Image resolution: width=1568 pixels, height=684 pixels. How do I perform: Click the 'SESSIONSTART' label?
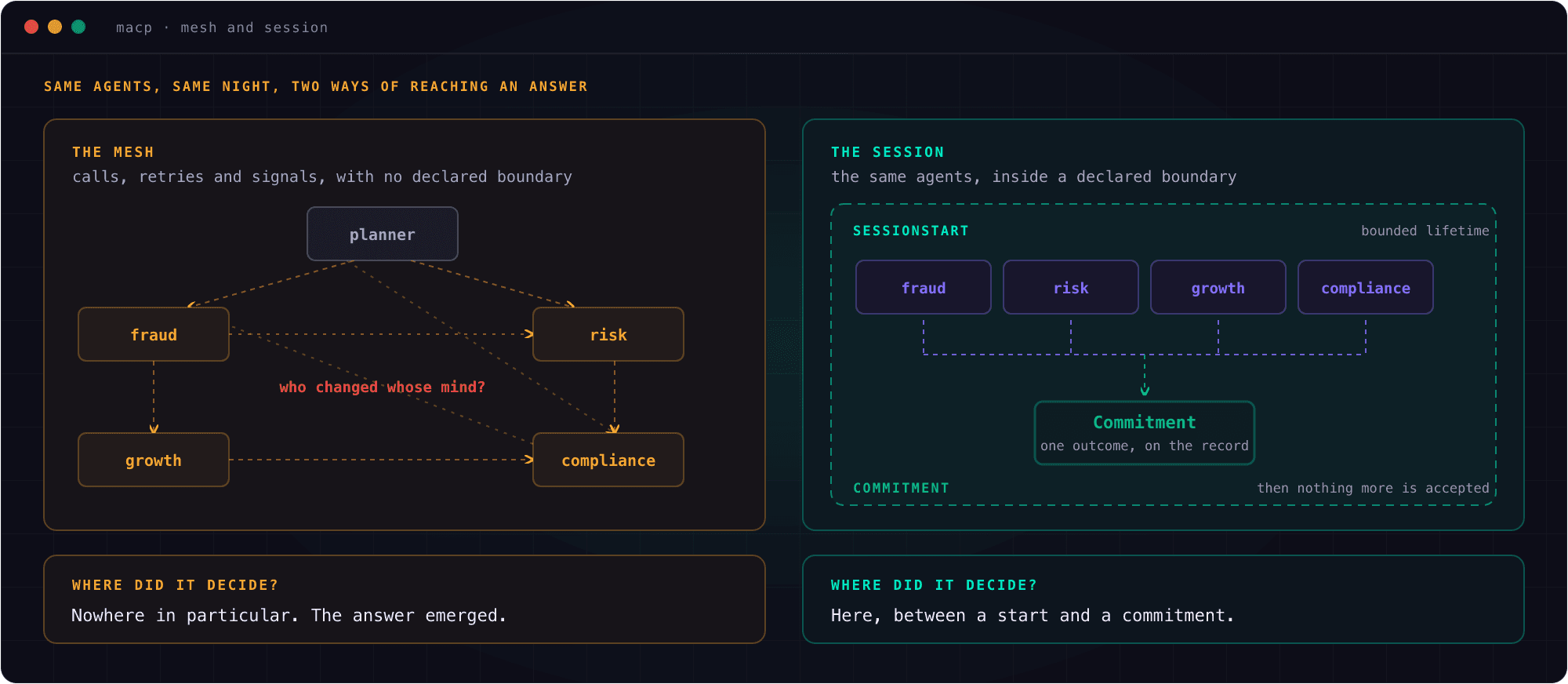pyautogui.click(x=911, y=231)
